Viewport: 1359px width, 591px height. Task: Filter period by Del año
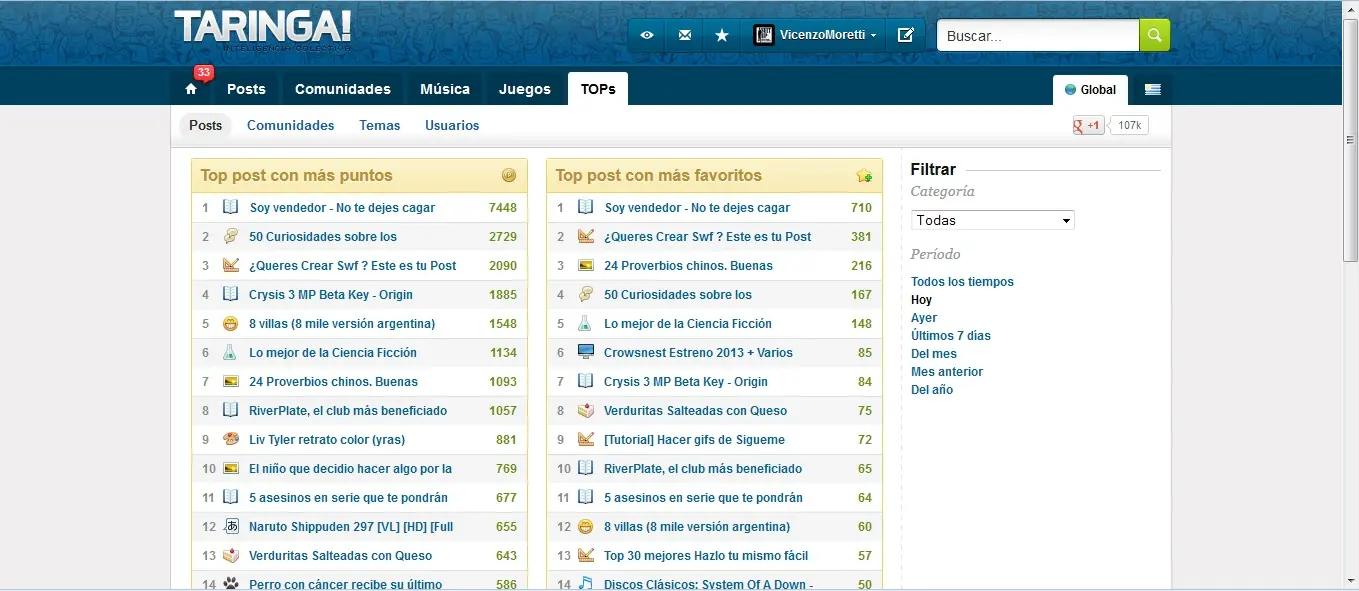(932, 390)
